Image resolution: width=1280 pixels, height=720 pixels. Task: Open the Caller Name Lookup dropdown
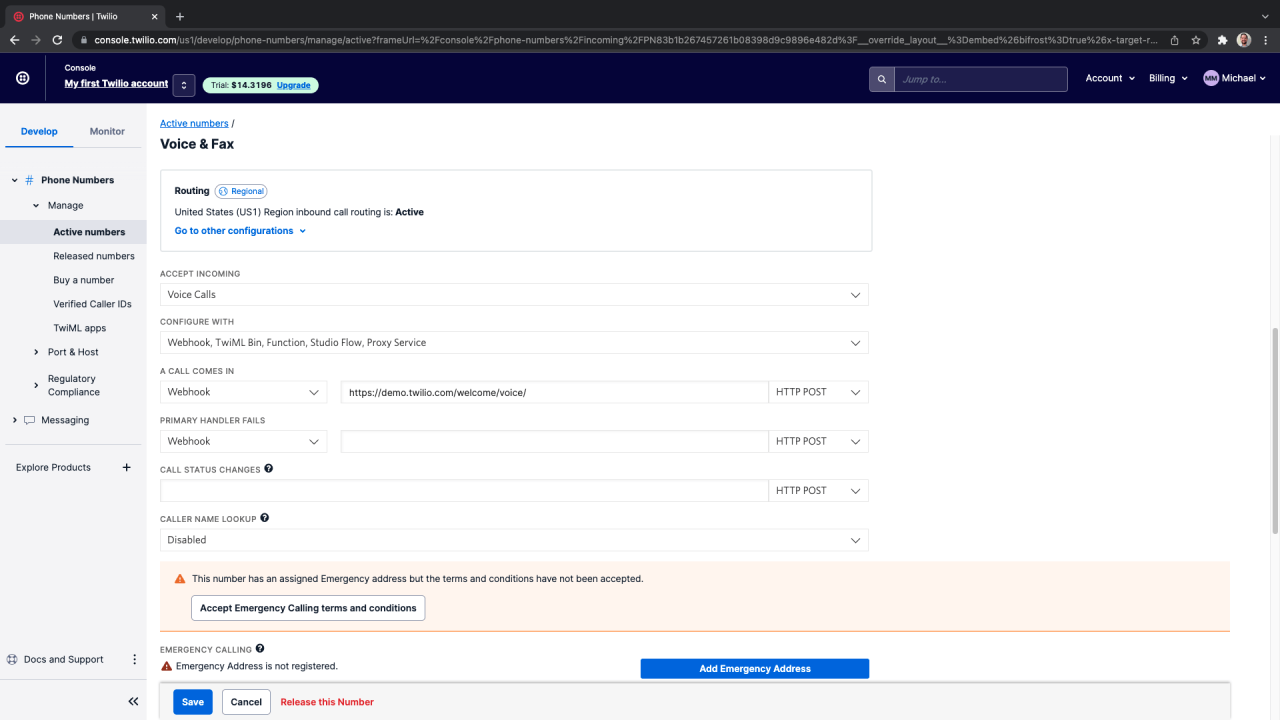pos(514,540)
